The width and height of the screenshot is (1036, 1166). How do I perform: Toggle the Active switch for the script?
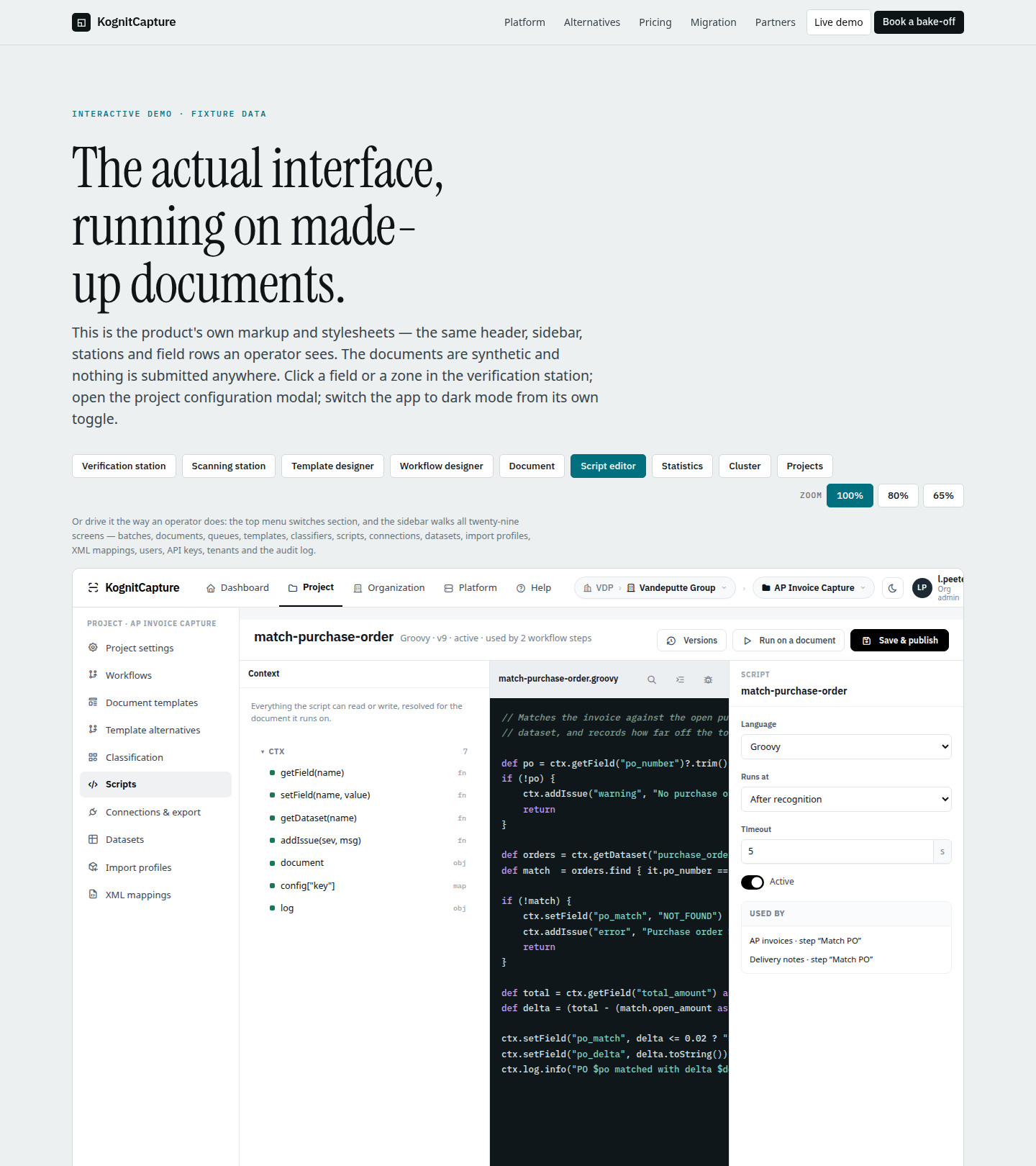click(x=753, y=882)
